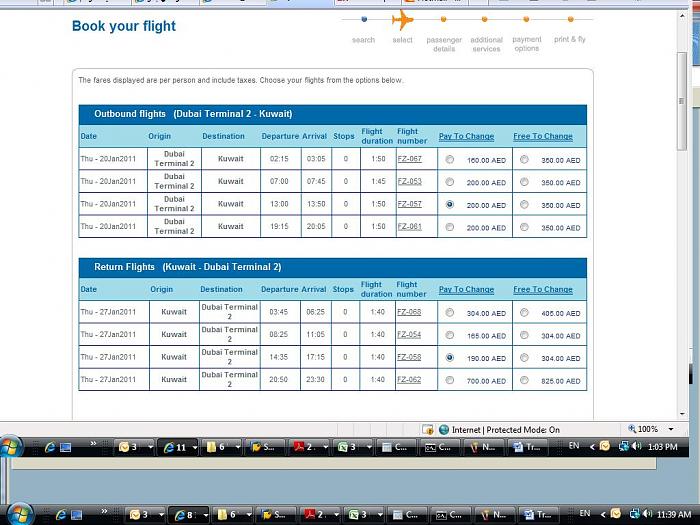Click Pay To Change header link in Return Flights

pos(466,289)
